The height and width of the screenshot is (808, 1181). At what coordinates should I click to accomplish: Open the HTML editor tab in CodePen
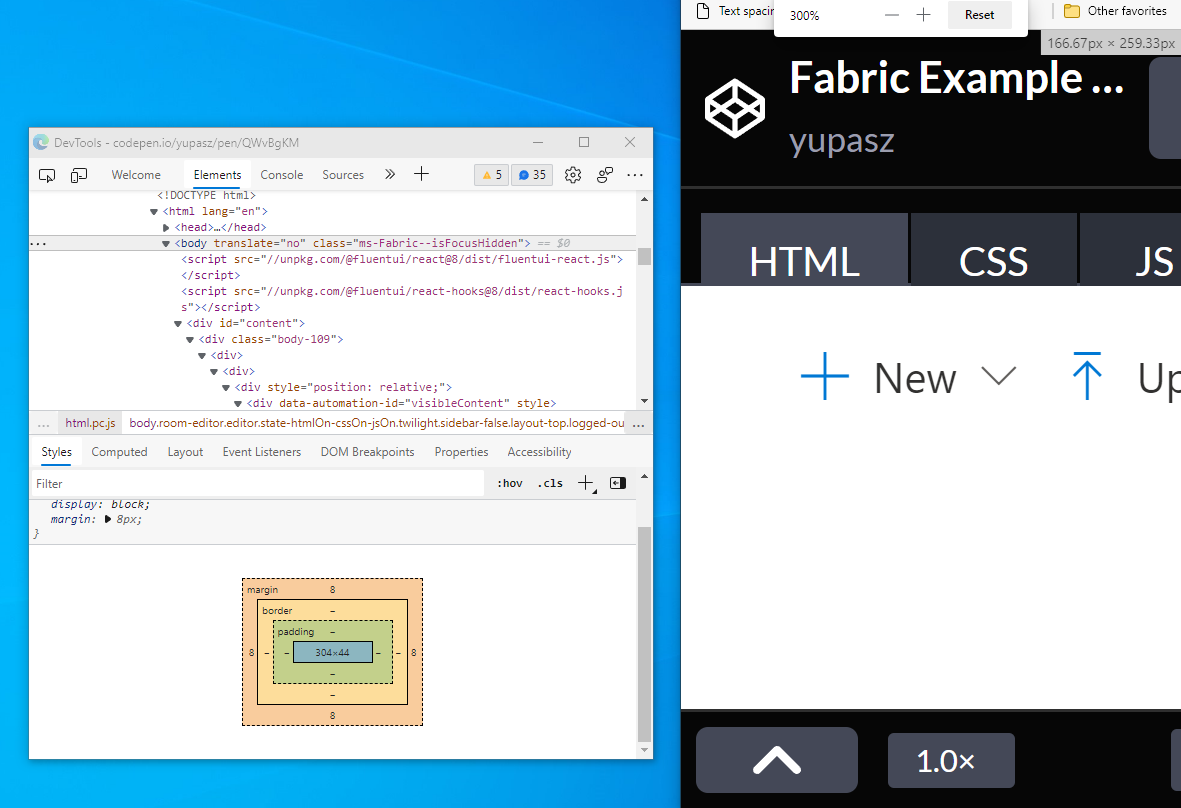click(x=804, y=249)
